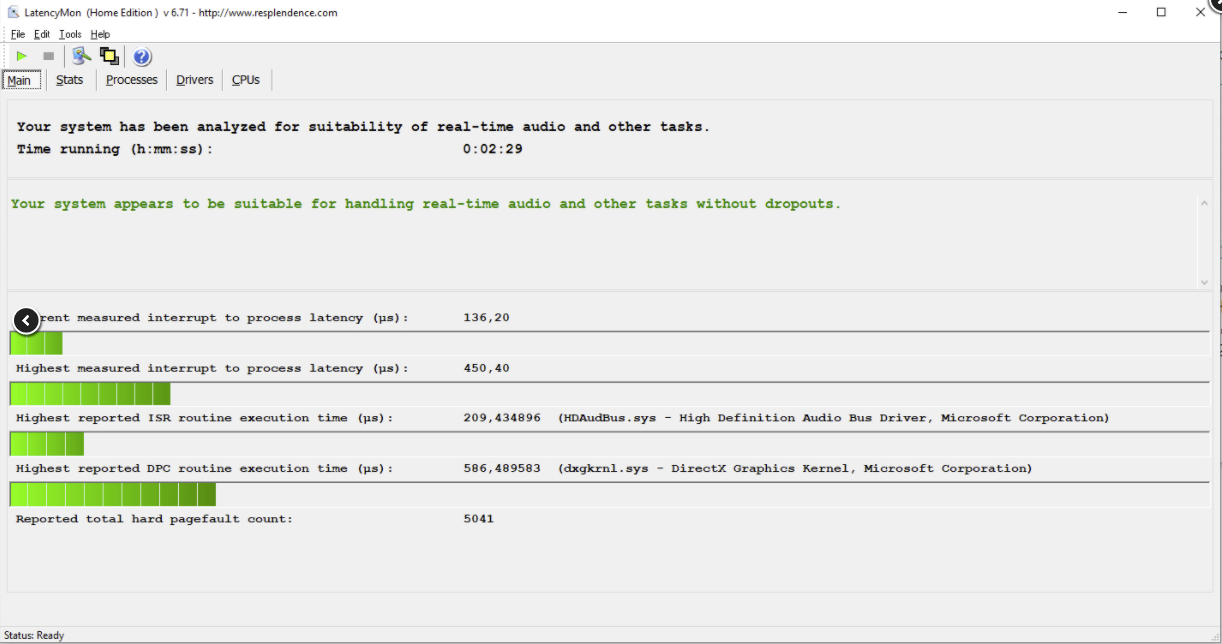Click 'Highest reported DPC routine execution time' label

click(205, 468)
